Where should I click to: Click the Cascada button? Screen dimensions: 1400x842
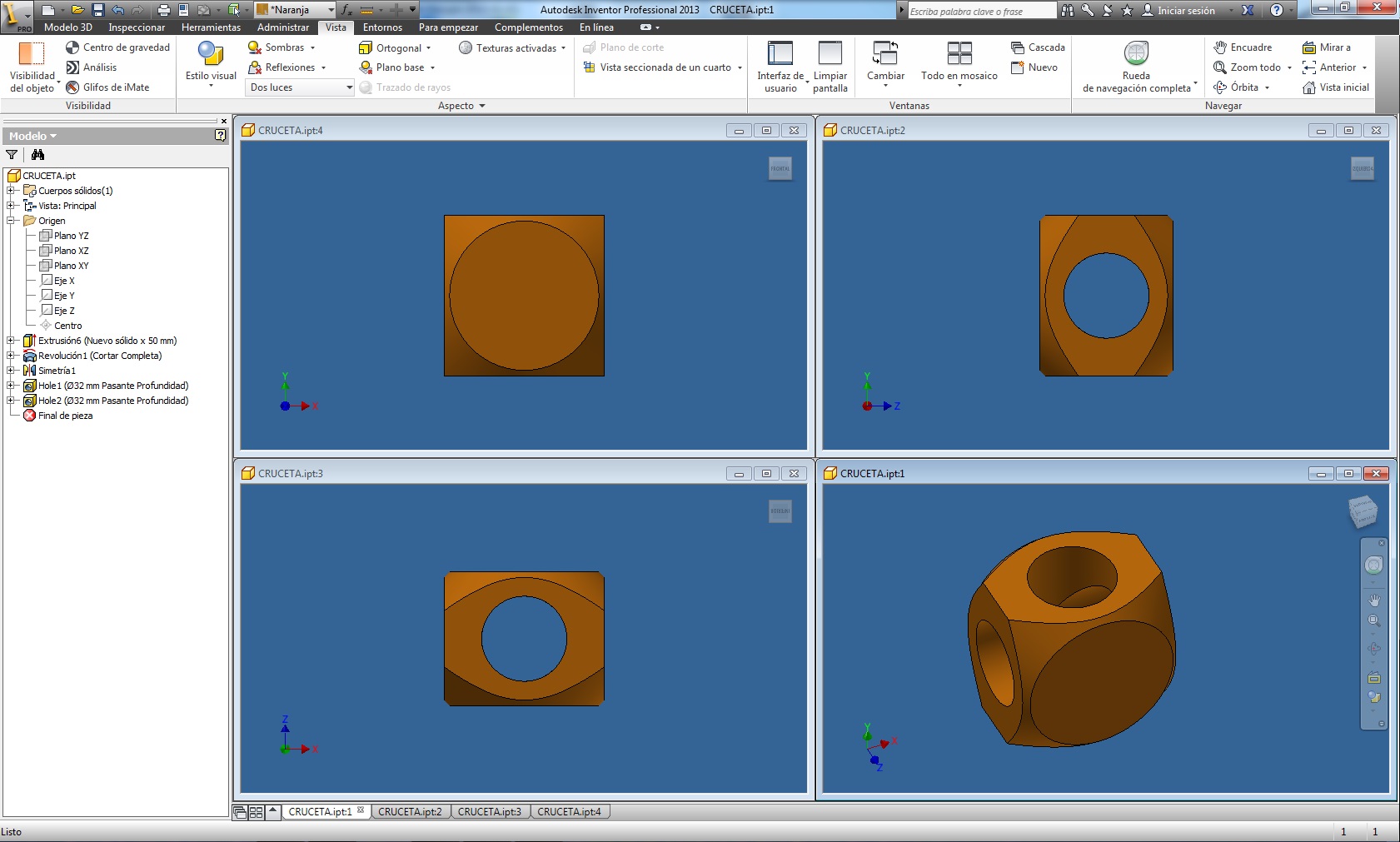click(x=1038, y=47)
